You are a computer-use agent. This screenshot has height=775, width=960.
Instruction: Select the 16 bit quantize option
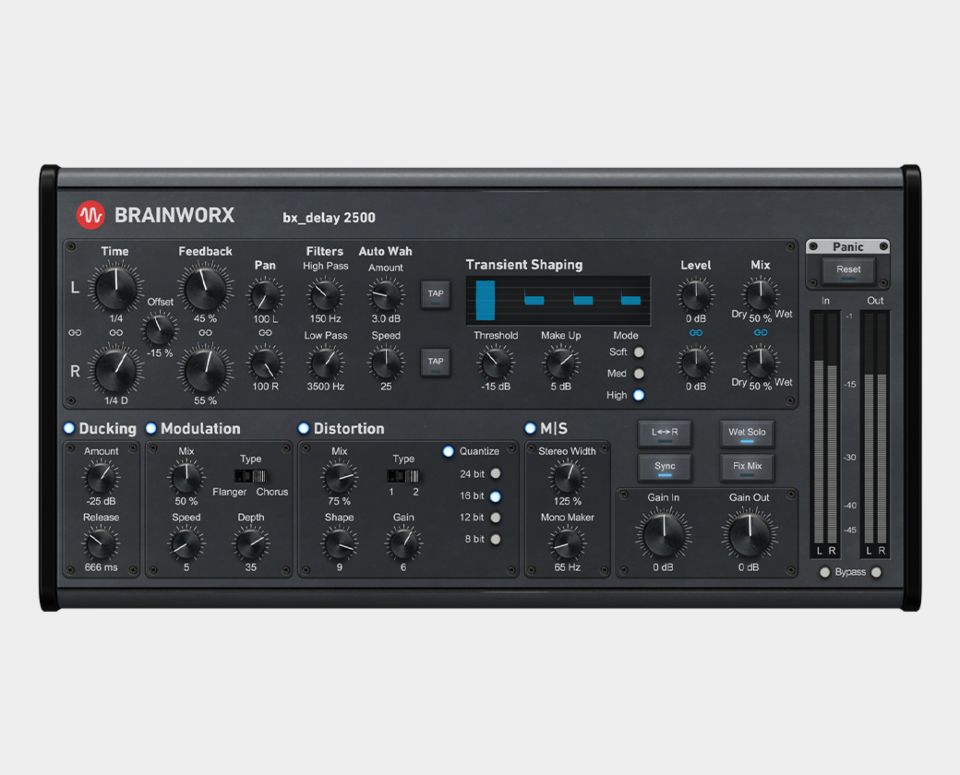coord(495,496)
